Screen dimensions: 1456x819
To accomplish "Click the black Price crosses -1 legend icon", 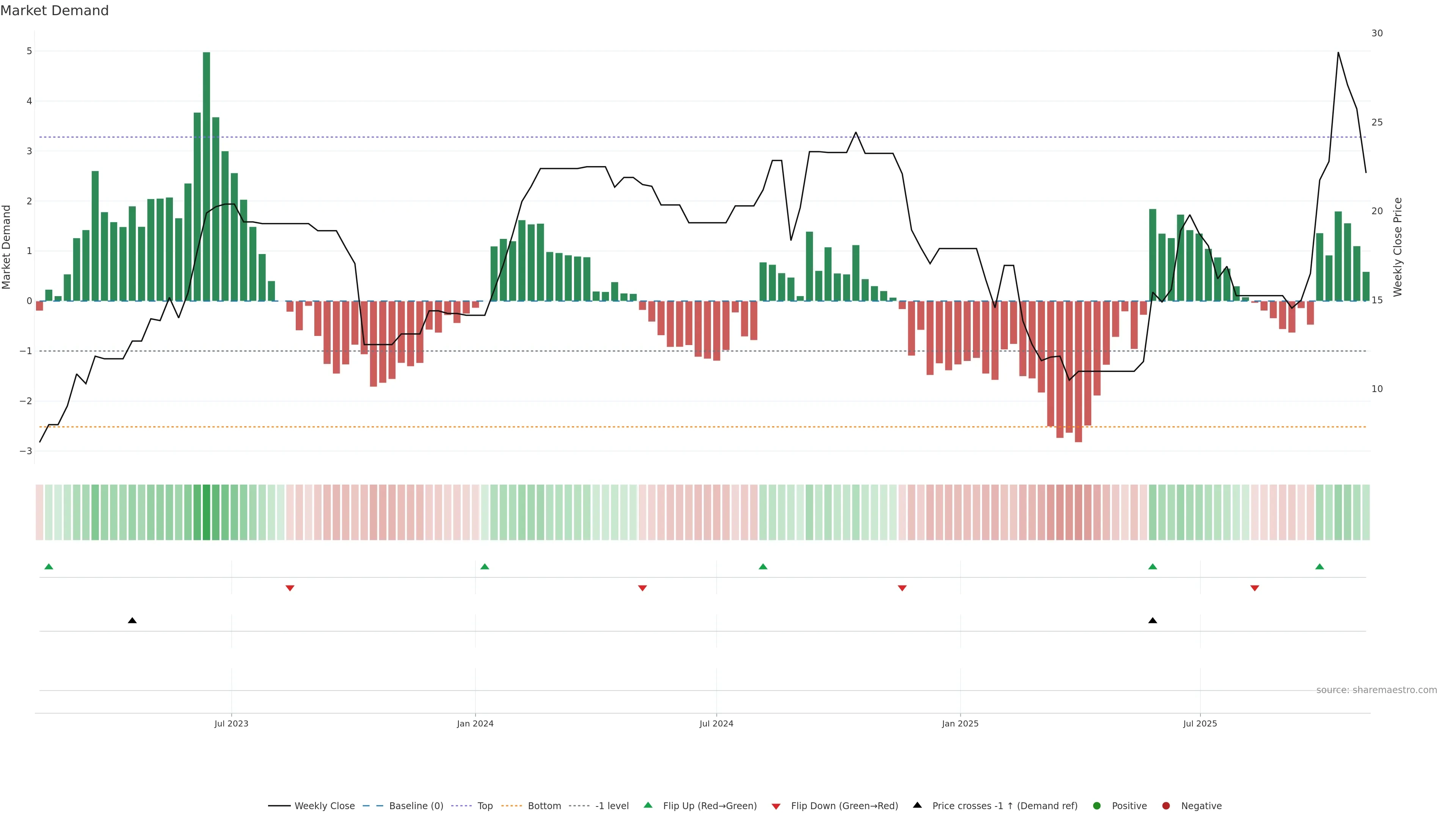I will [917, 805].
